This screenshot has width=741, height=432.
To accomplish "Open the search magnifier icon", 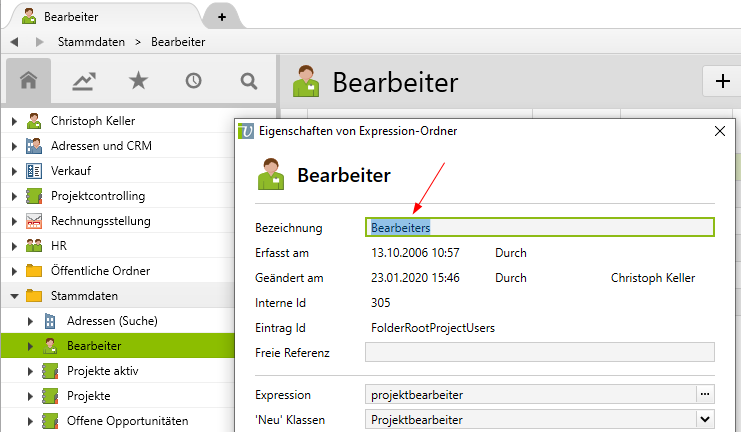I will point(248,82).
